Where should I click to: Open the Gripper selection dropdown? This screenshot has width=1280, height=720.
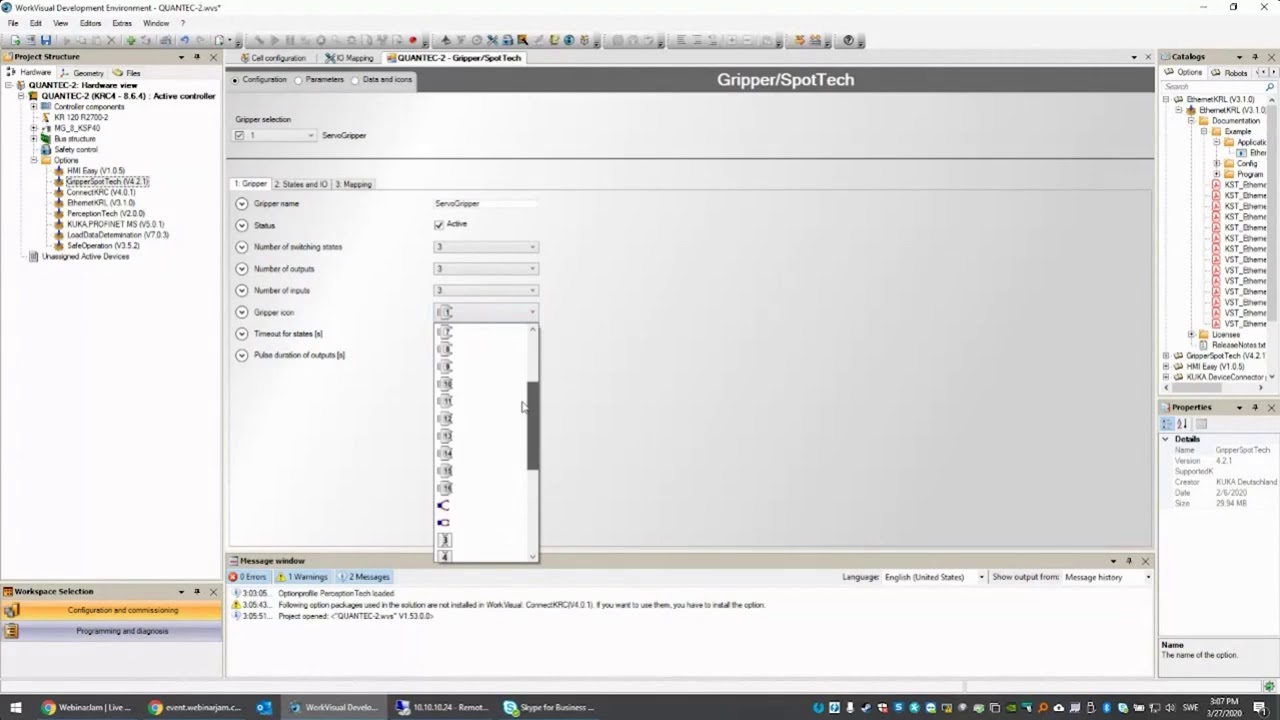311,135
